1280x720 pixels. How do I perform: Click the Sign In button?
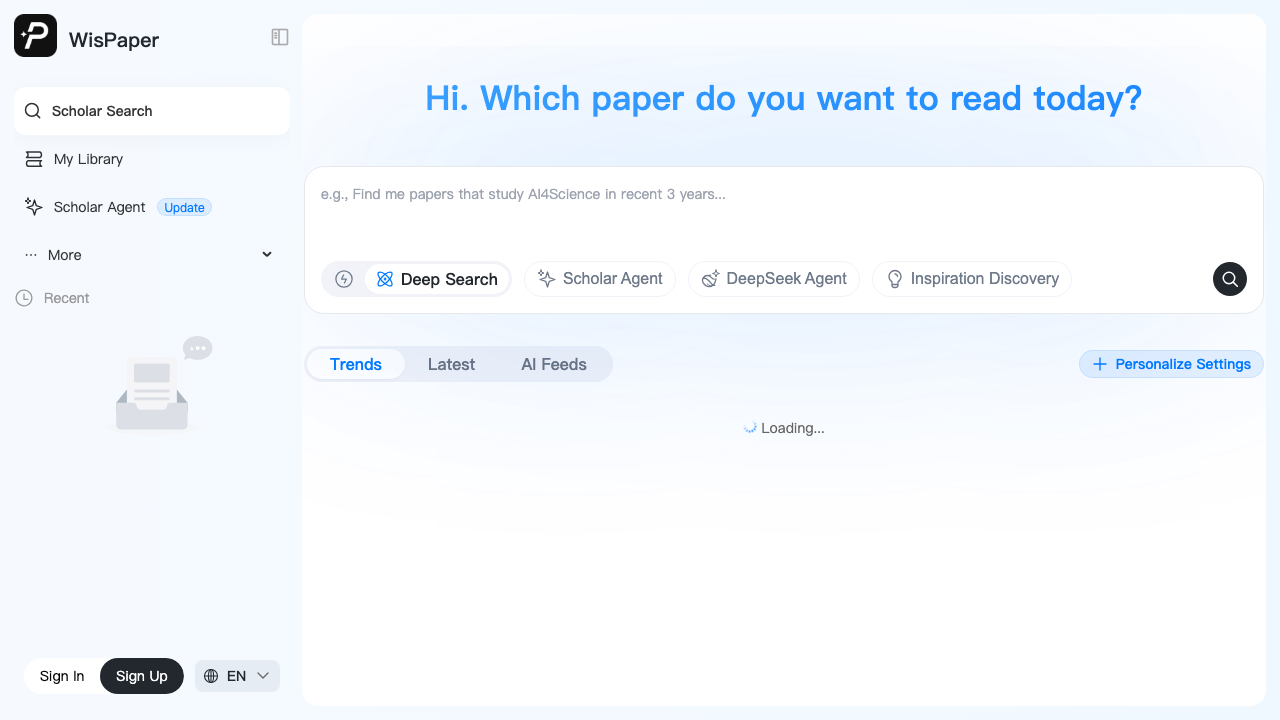[x=62, y=676]
